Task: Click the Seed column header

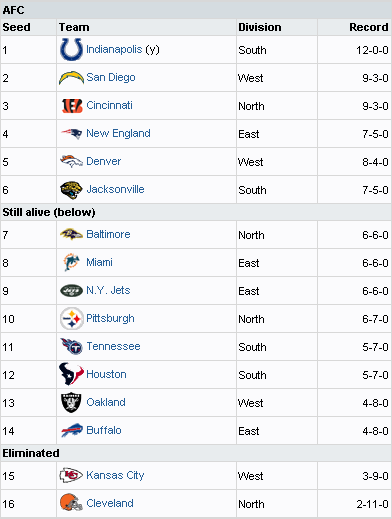Action: [x=16, y=27]
